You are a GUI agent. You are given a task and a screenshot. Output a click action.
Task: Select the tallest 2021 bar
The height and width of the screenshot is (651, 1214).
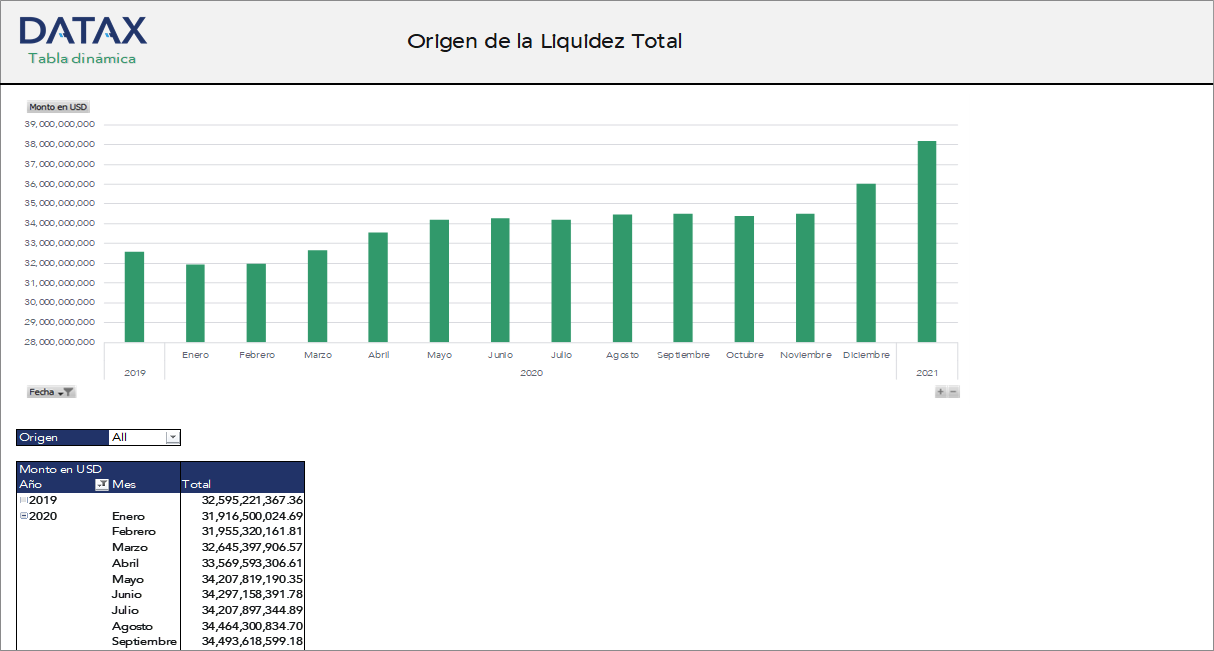(928, 245)
